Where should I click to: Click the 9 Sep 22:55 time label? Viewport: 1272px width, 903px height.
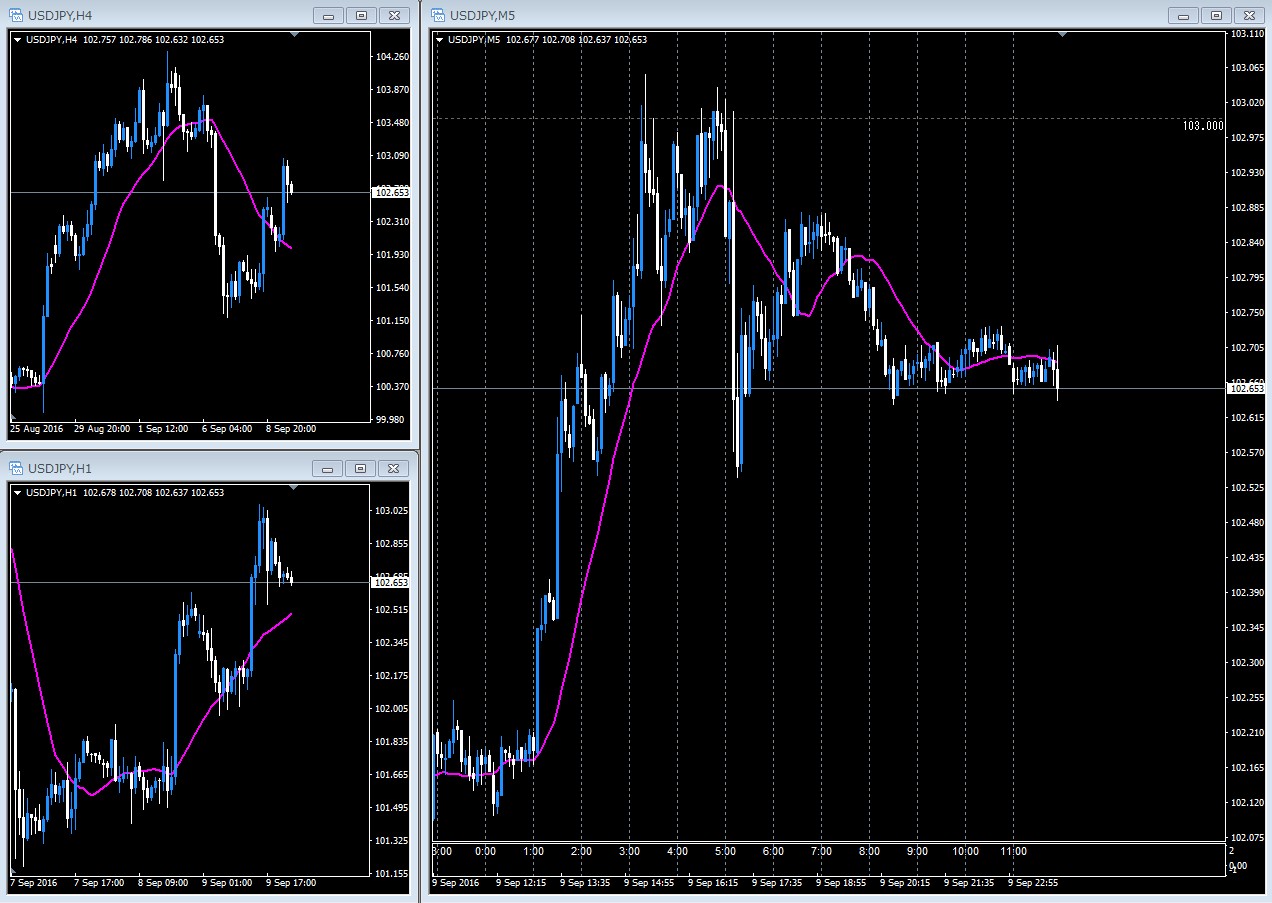[x=1034, y=883]
